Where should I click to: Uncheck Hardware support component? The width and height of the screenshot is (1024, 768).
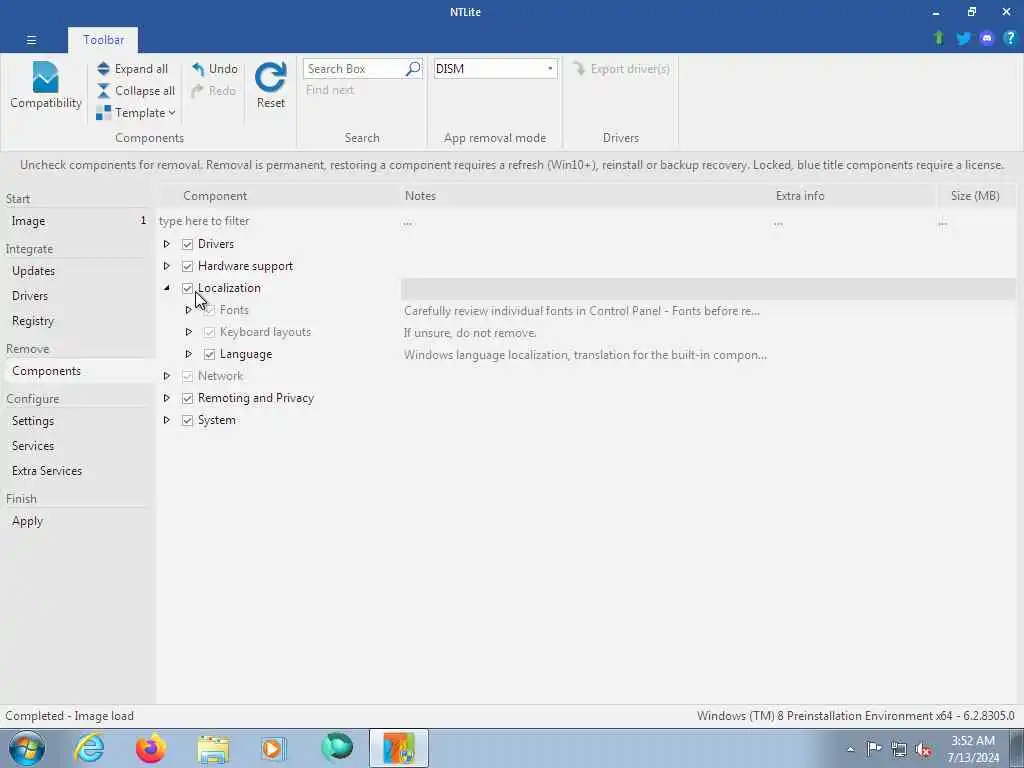coord(187,266)
